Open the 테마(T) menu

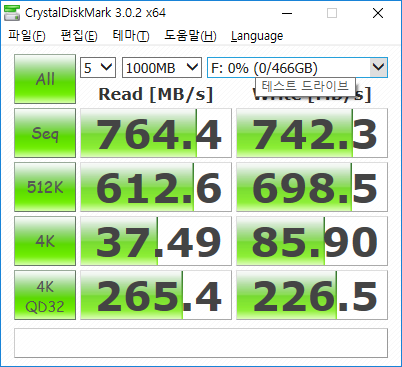(131, 35)
